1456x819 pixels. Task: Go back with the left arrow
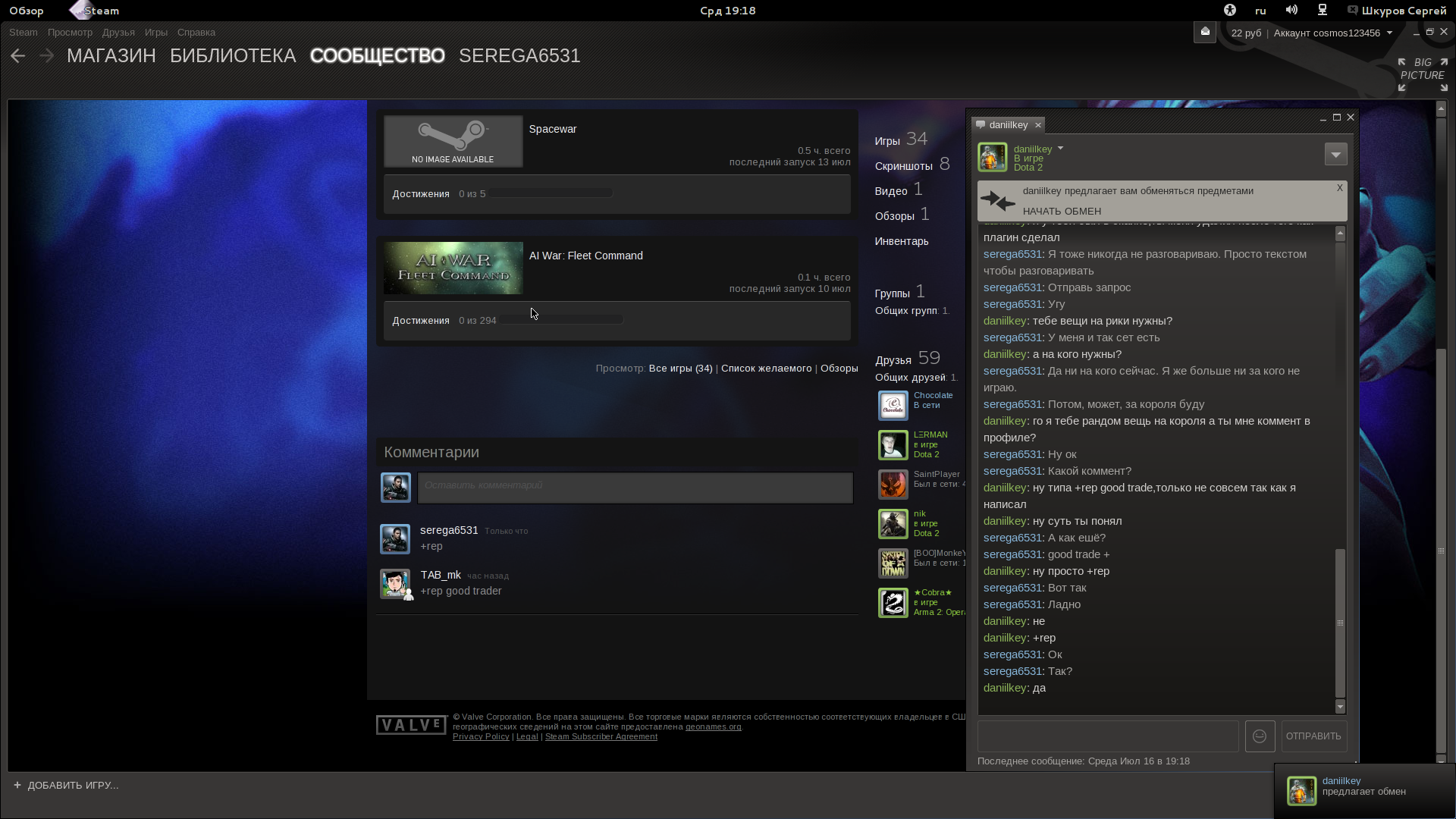point(18,56)
